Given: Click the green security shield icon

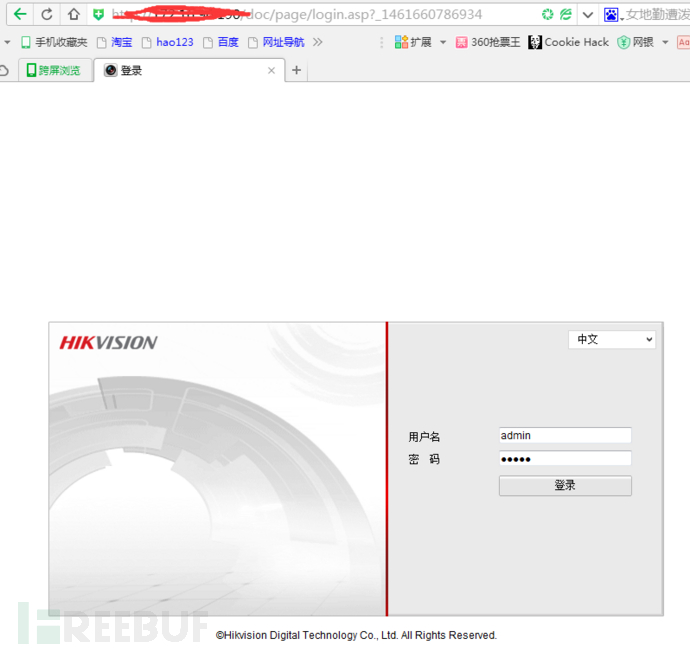Looking at the screenshot, I should pos(99,15).
